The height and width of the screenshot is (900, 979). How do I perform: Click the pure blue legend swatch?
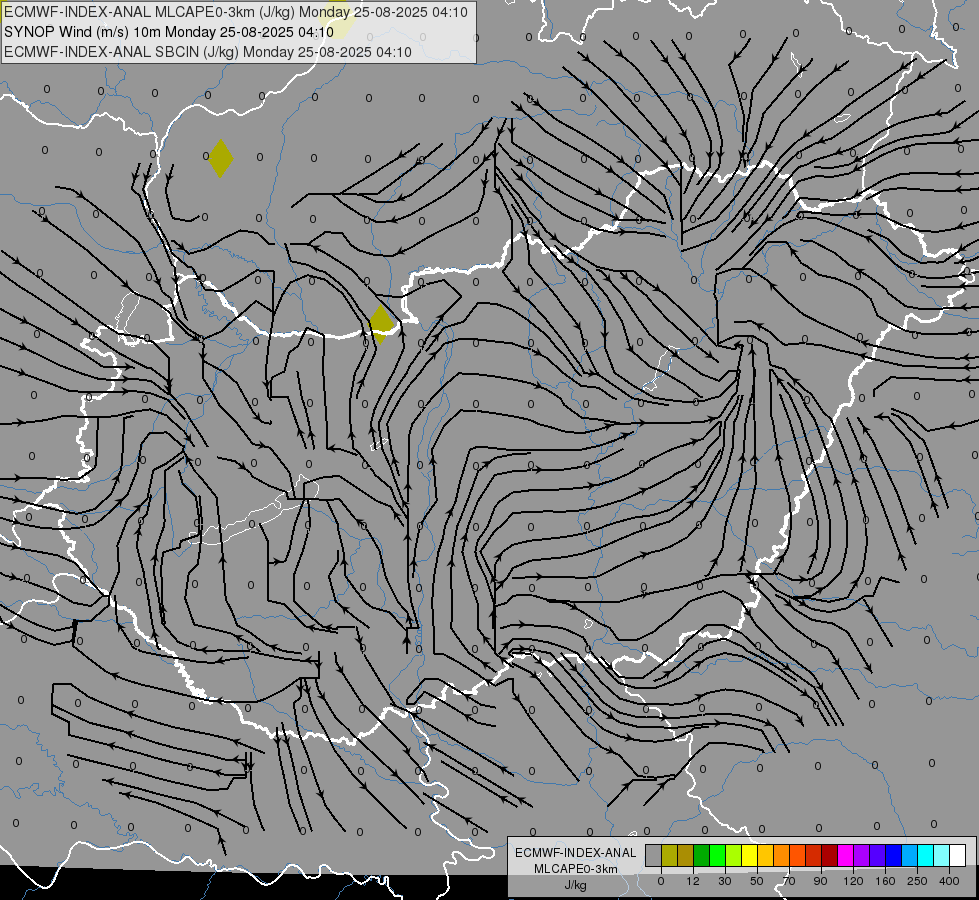(894, 855)
